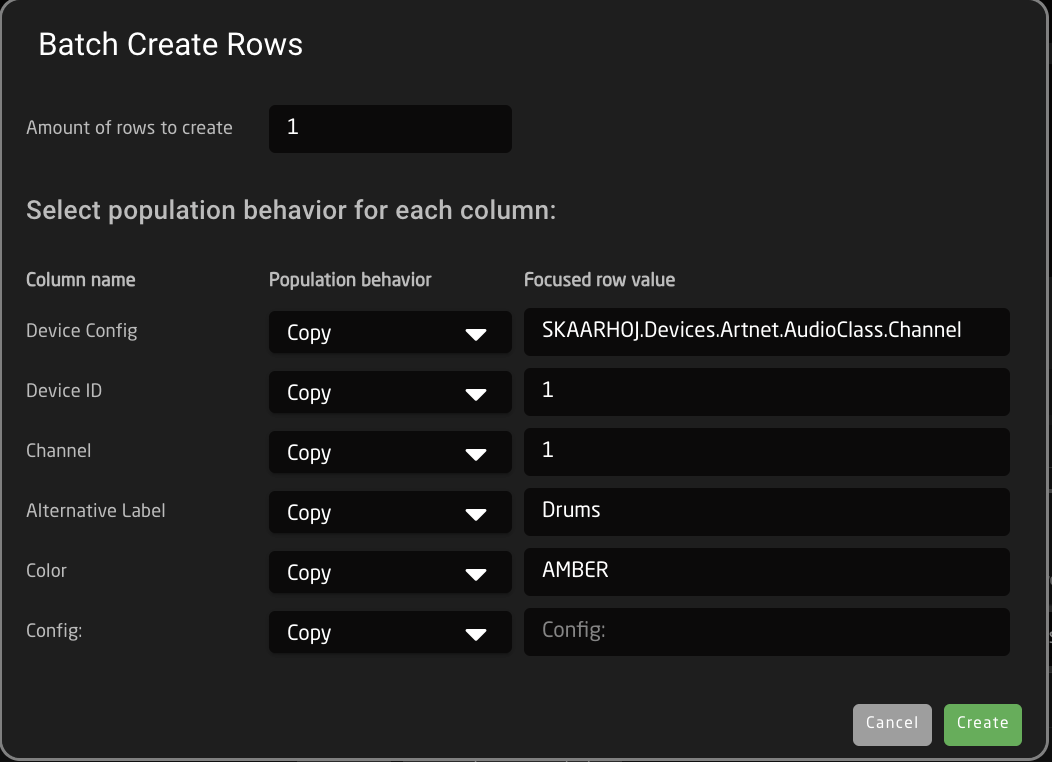Screen dimensions: 1052x762
Task: Click the Amount of rows to create field
Action: [x=390, y=129]
